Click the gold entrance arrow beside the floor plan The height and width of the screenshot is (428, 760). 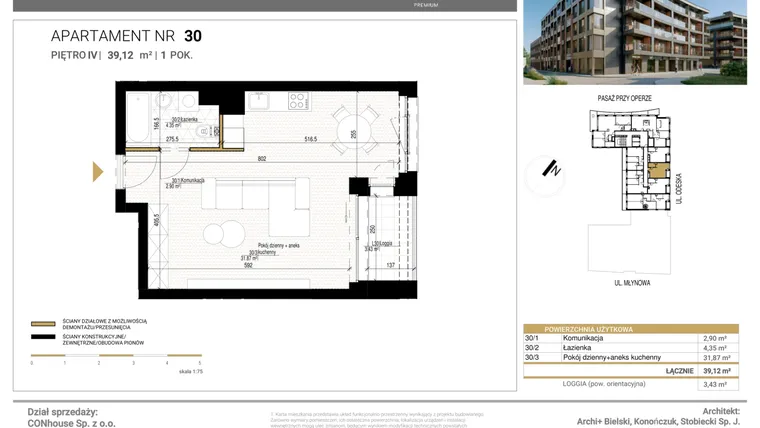(x=98, y=172)
